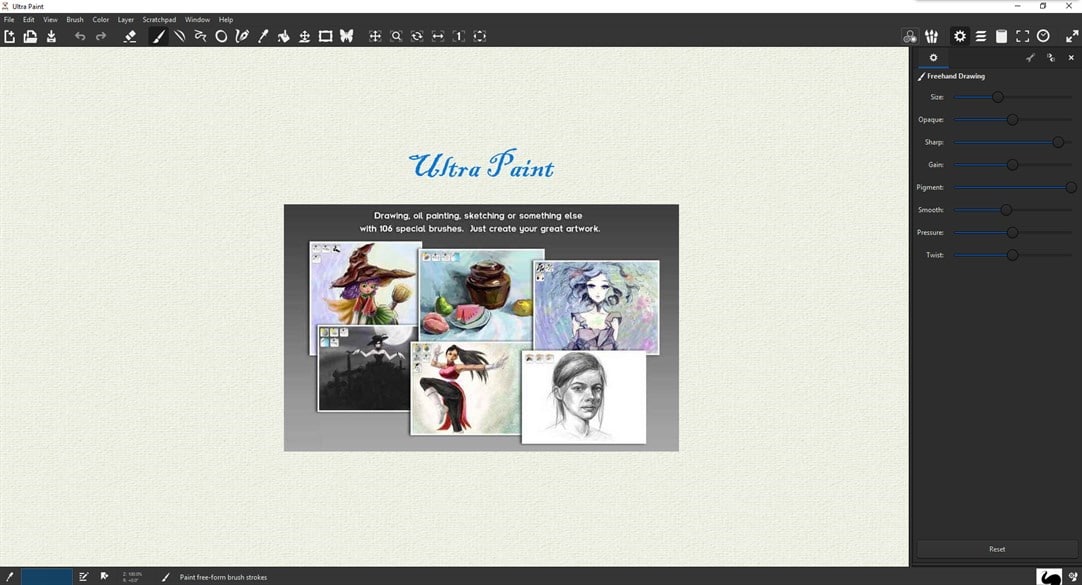Select the Ellipse drawing tool
Screen dimensions: 1082x585
(x=221, y=36)
